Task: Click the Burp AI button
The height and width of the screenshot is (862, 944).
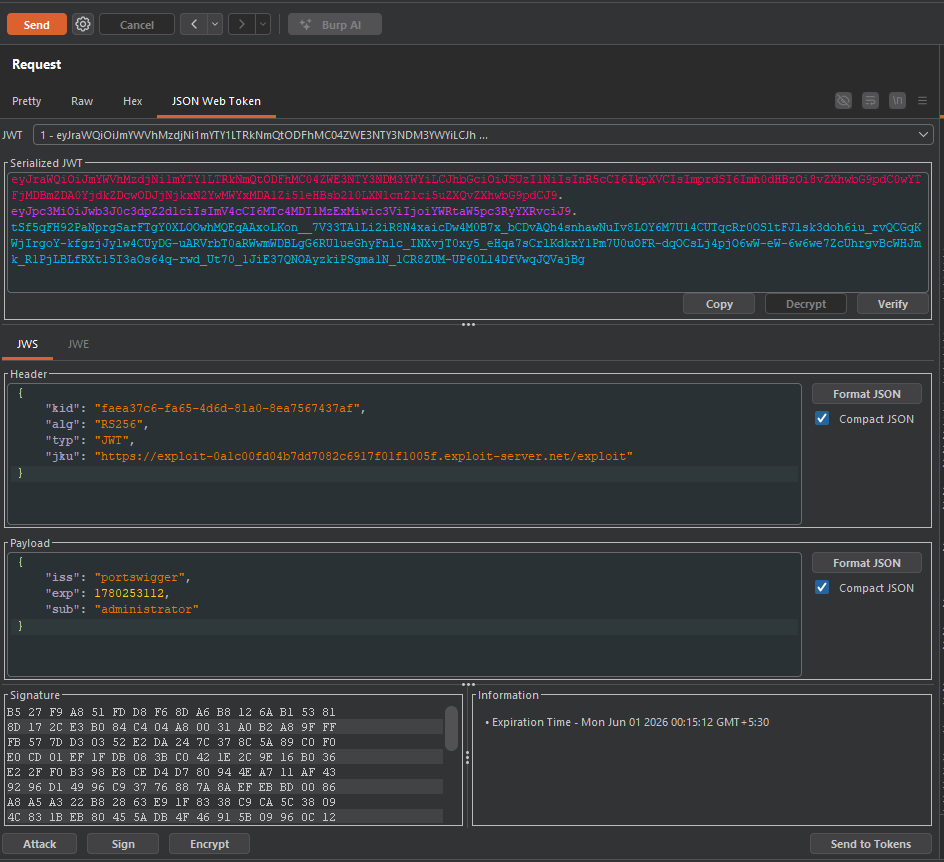Action: [x=335, y=25]
